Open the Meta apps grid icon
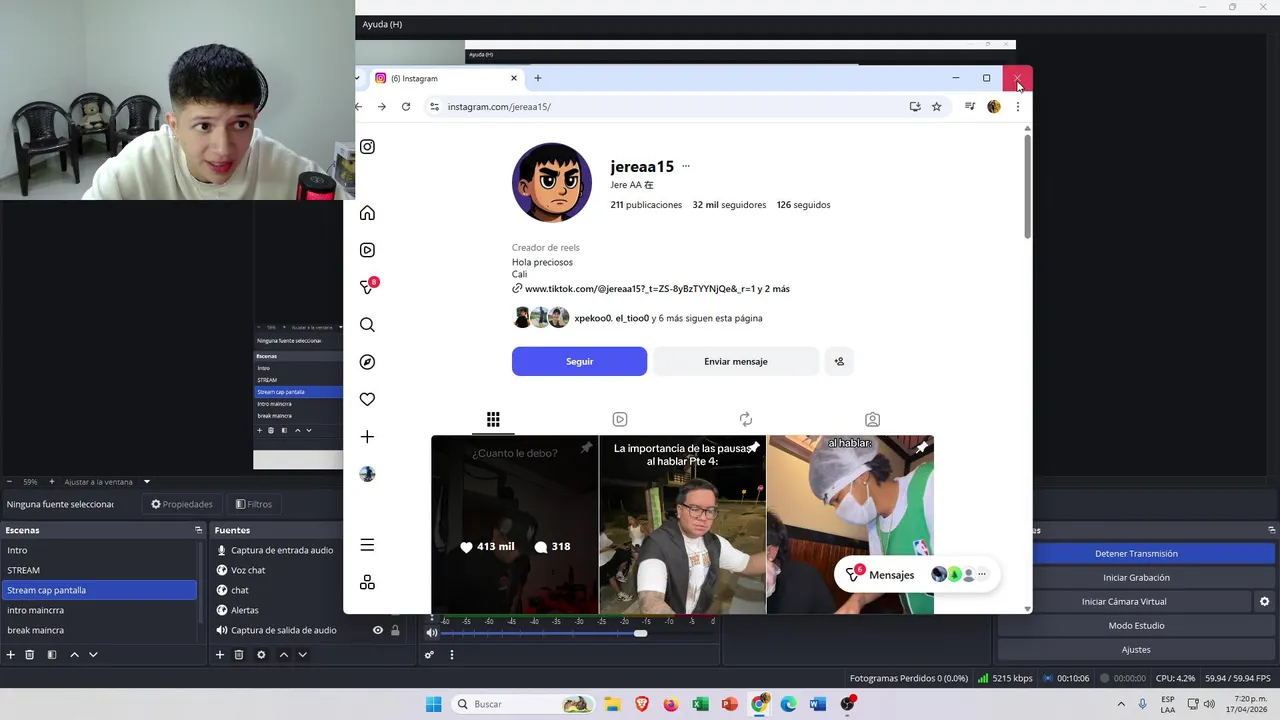The image size is (1280, 720). 367,582
